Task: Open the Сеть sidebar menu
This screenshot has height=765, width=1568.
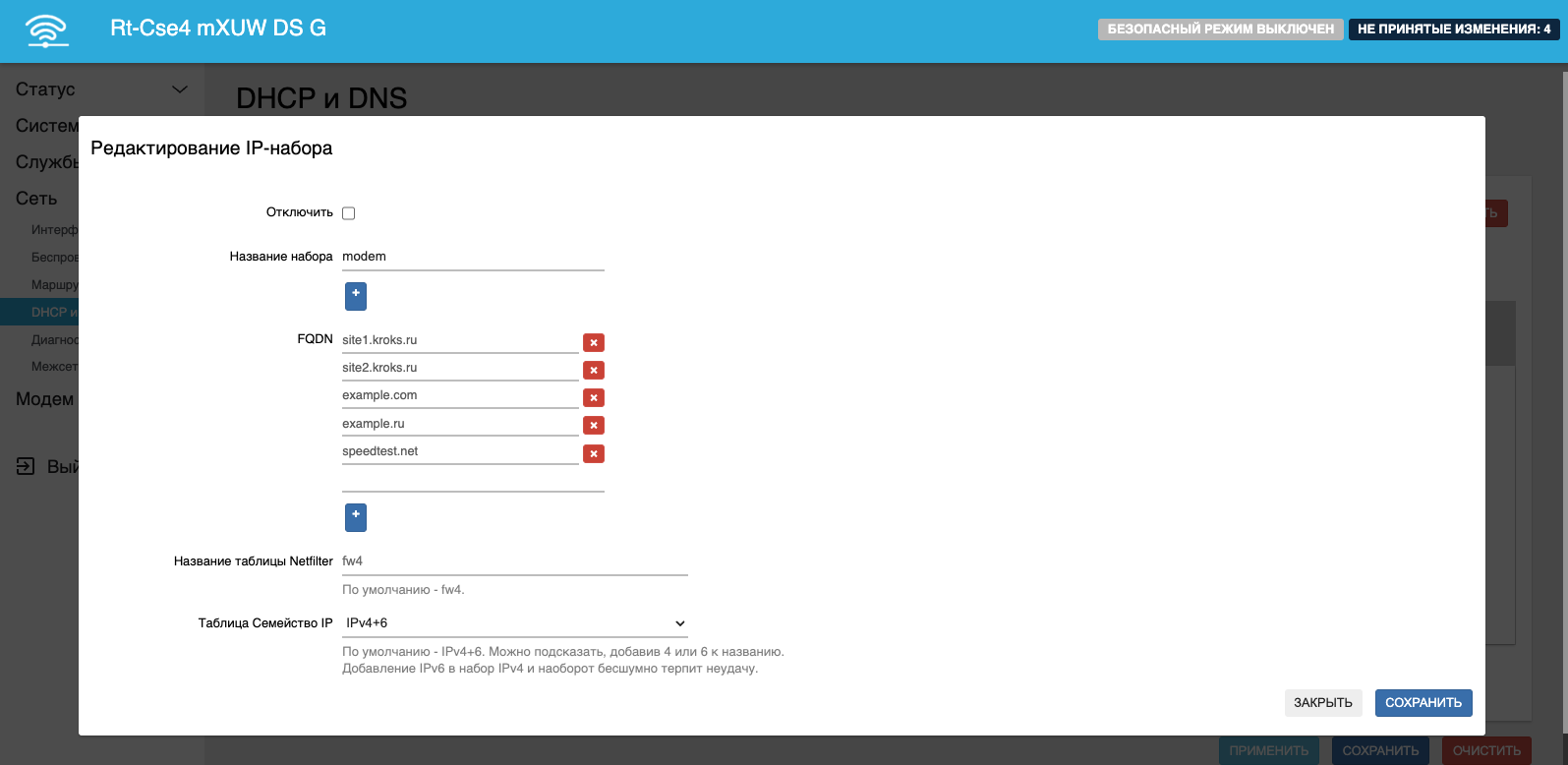Action: 36,199
